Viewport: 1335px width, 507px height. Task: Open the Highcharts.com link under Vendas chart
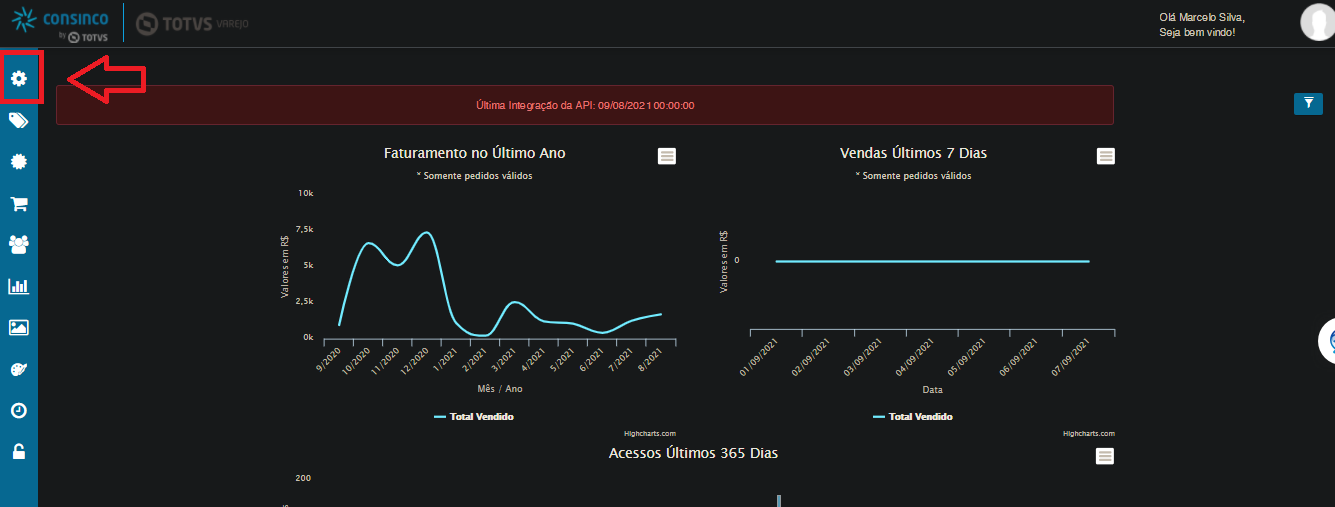point(1088,434)
